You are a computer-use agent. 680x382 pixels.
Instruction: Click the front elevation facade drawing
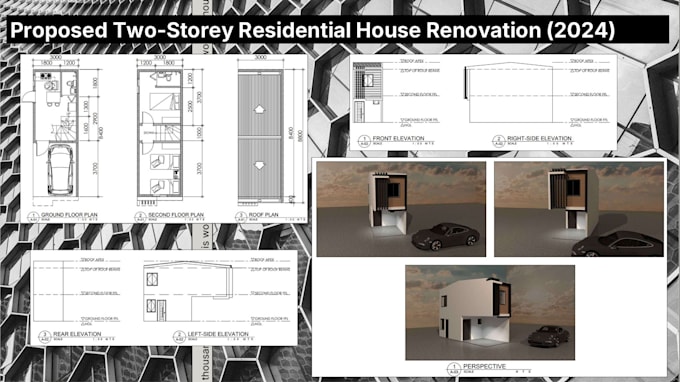coord(368,93)
